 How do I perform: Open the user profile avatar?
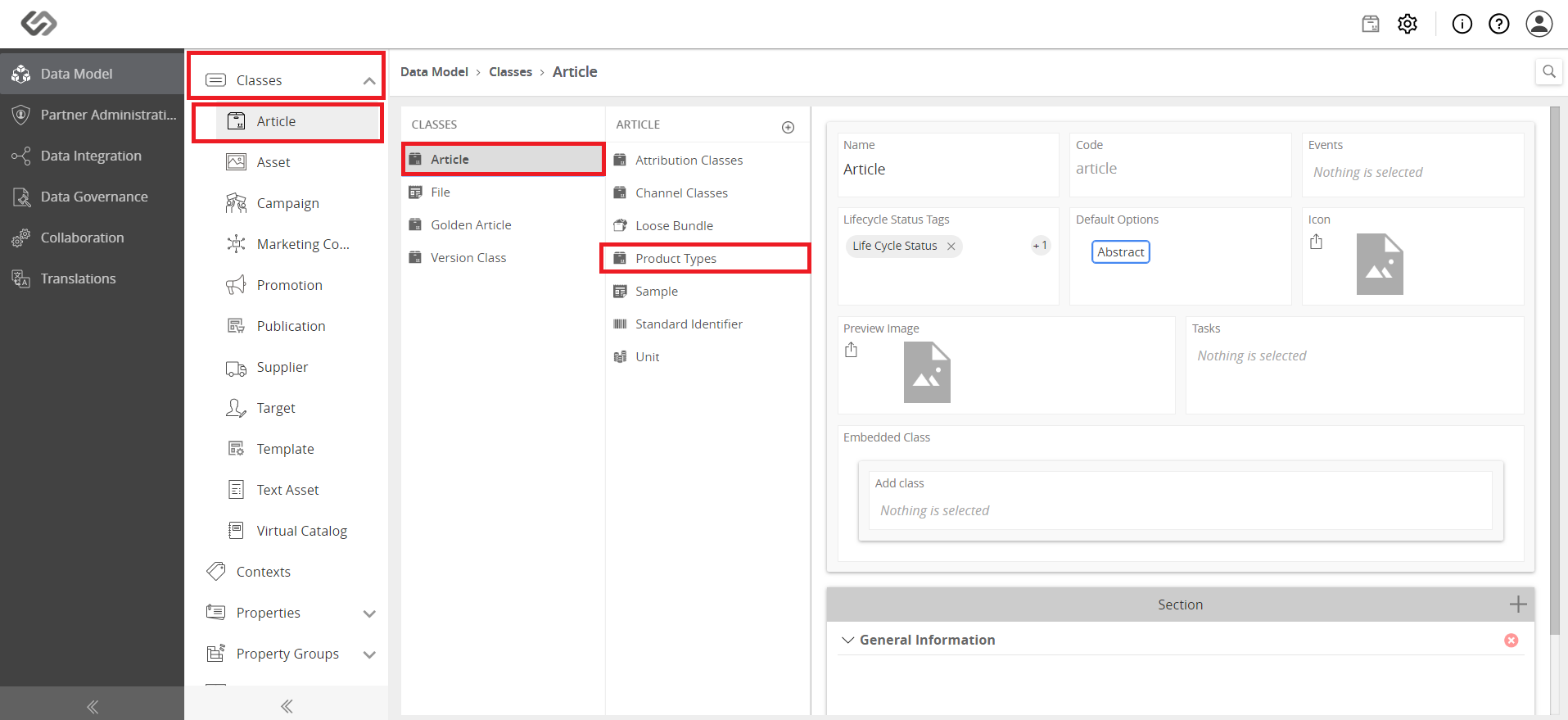tap(1539, 24)
